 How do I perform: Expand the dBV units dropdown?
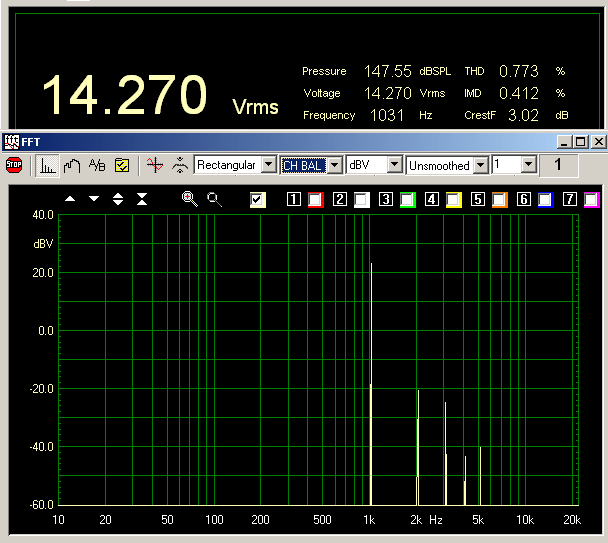coord(394,165)
